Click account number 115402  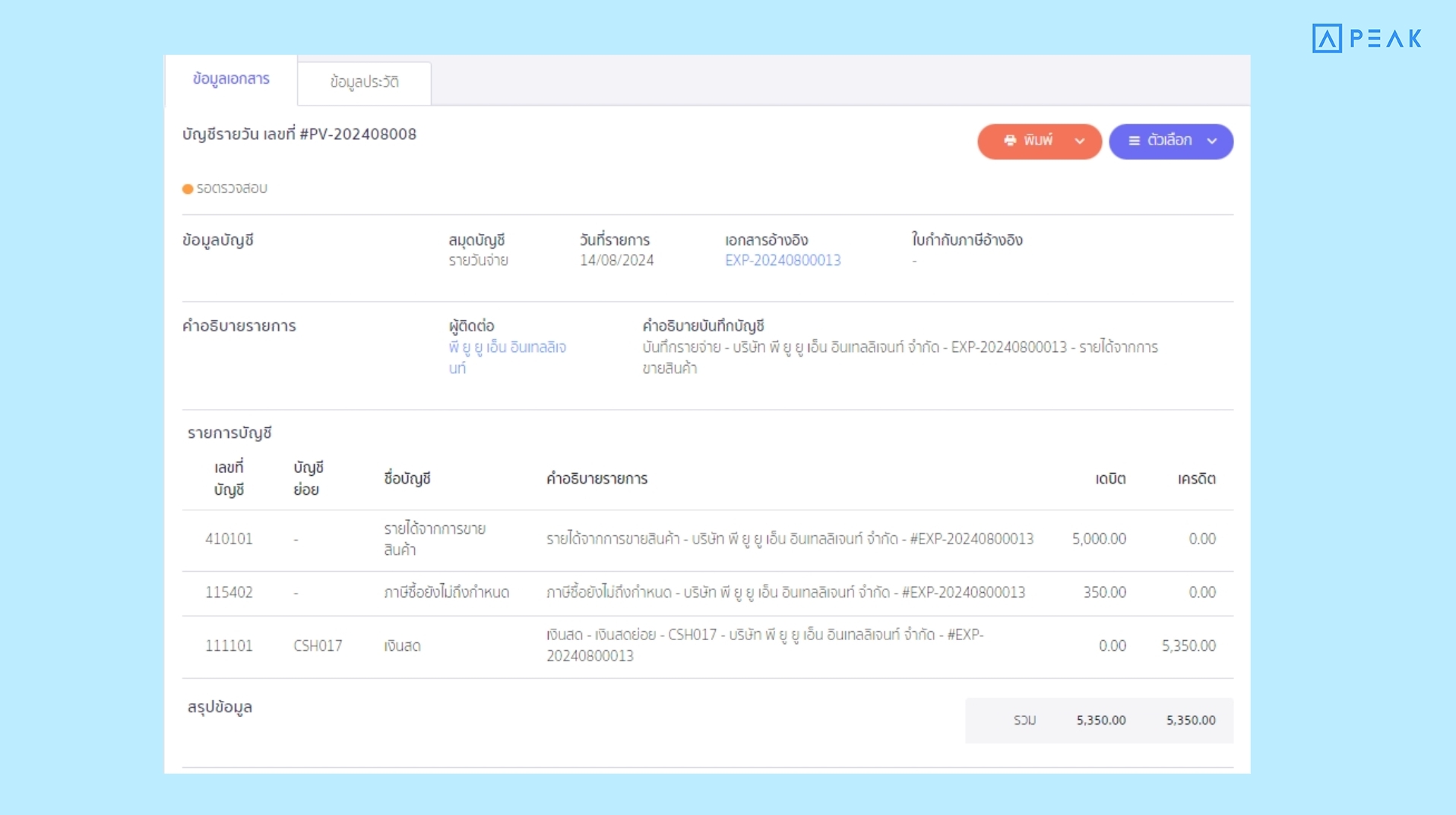[229, 592]
